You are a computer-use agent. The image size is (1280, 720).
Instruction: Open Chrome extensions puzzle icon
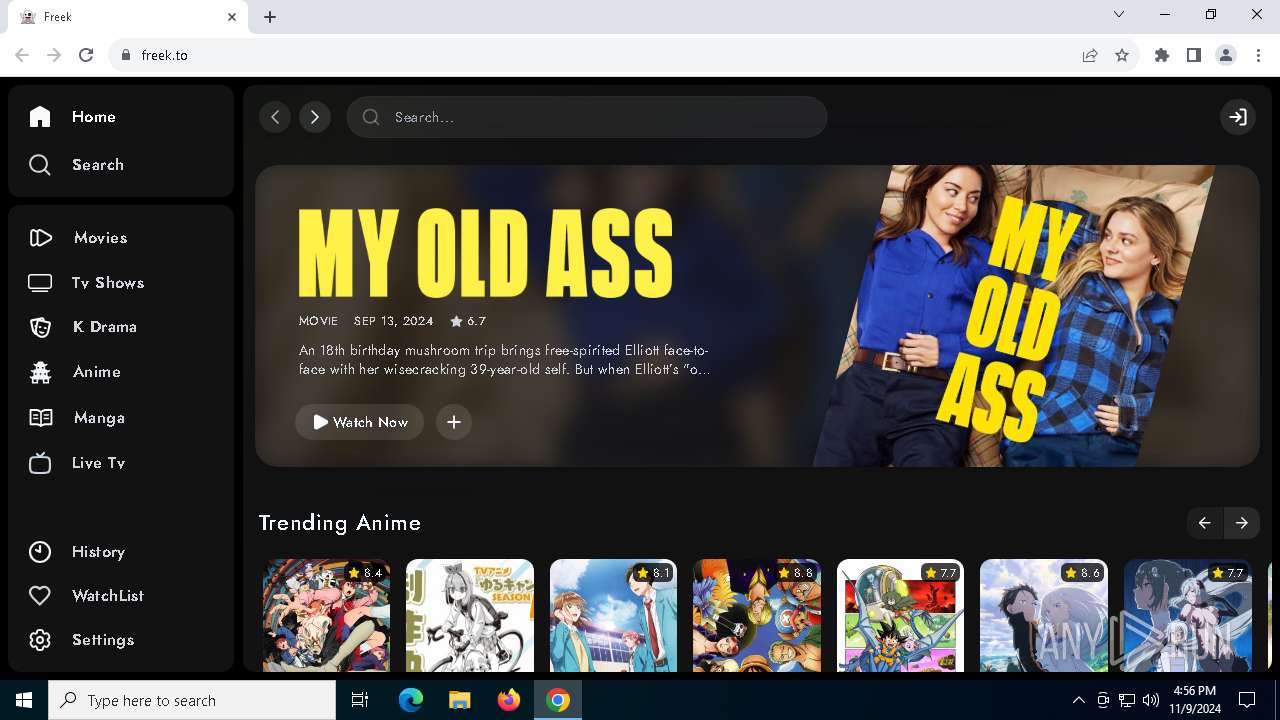coord(1162,55)
